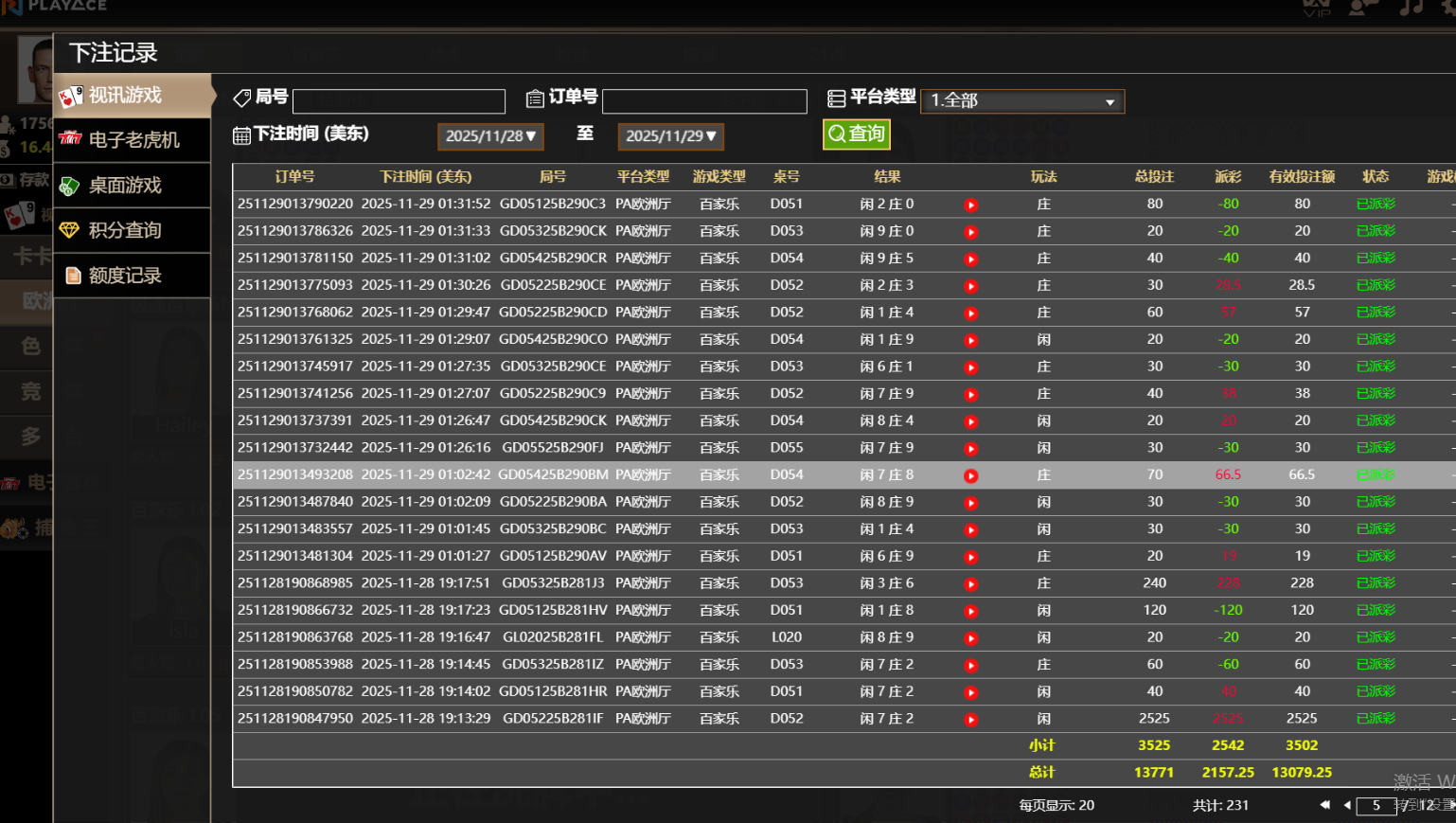The width and height of the screenshot is (1456, 823).
Task: Open 额度记录 in the sidebar
Action: 133,276
